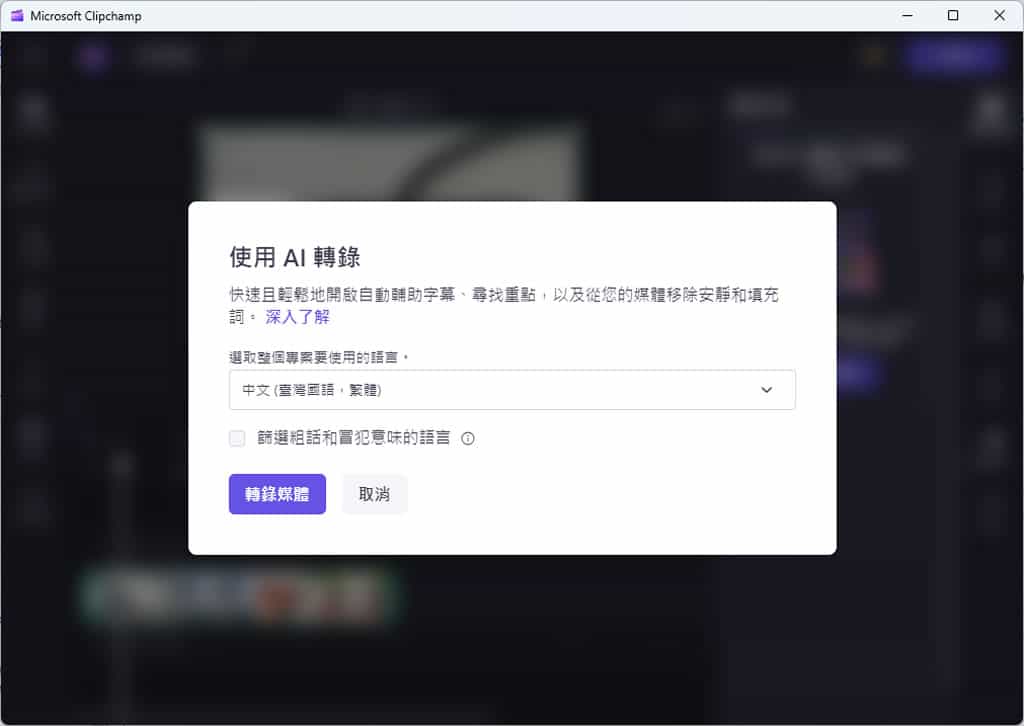Click the Microsoft Clipchamp title text
This screenshot has height=726, width=1024.
[86, 16]
